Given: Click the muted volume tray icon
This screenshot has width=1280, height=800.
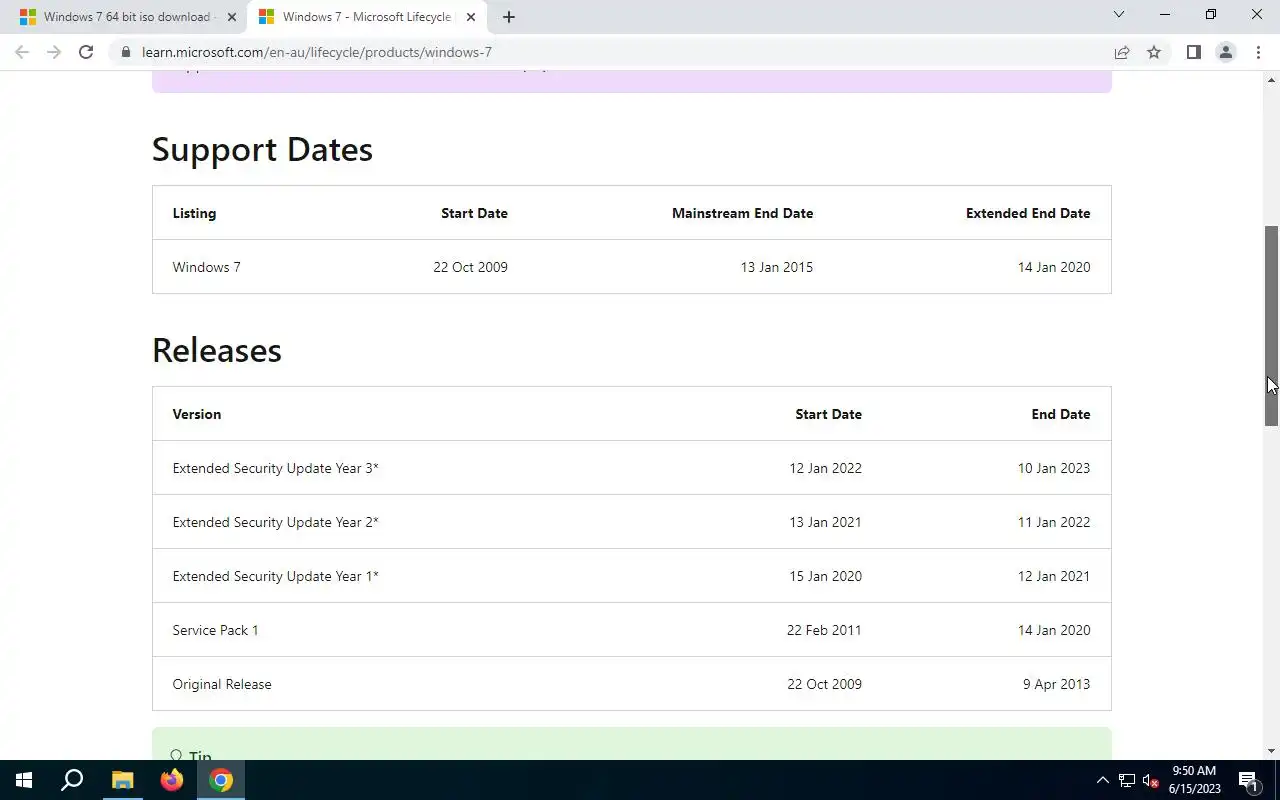Looking at the screenshot, I should coord(1150,780).
